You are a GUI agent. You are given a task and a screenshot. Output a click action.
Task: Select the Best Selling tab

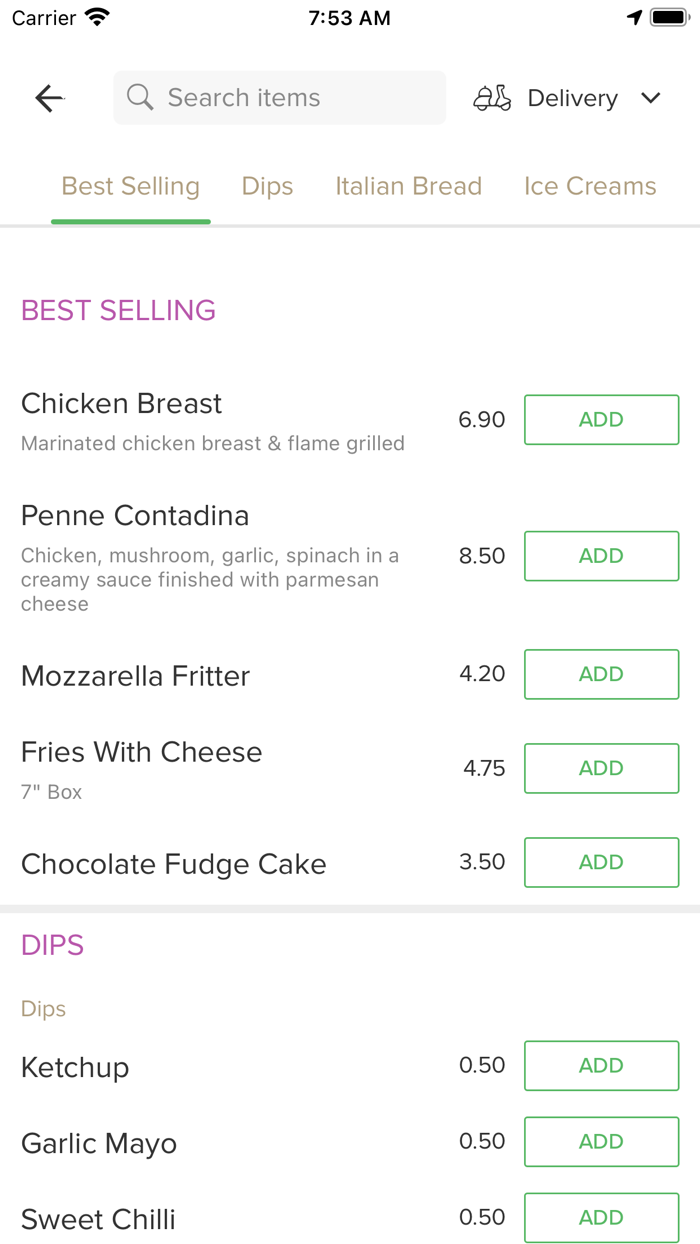131,186
